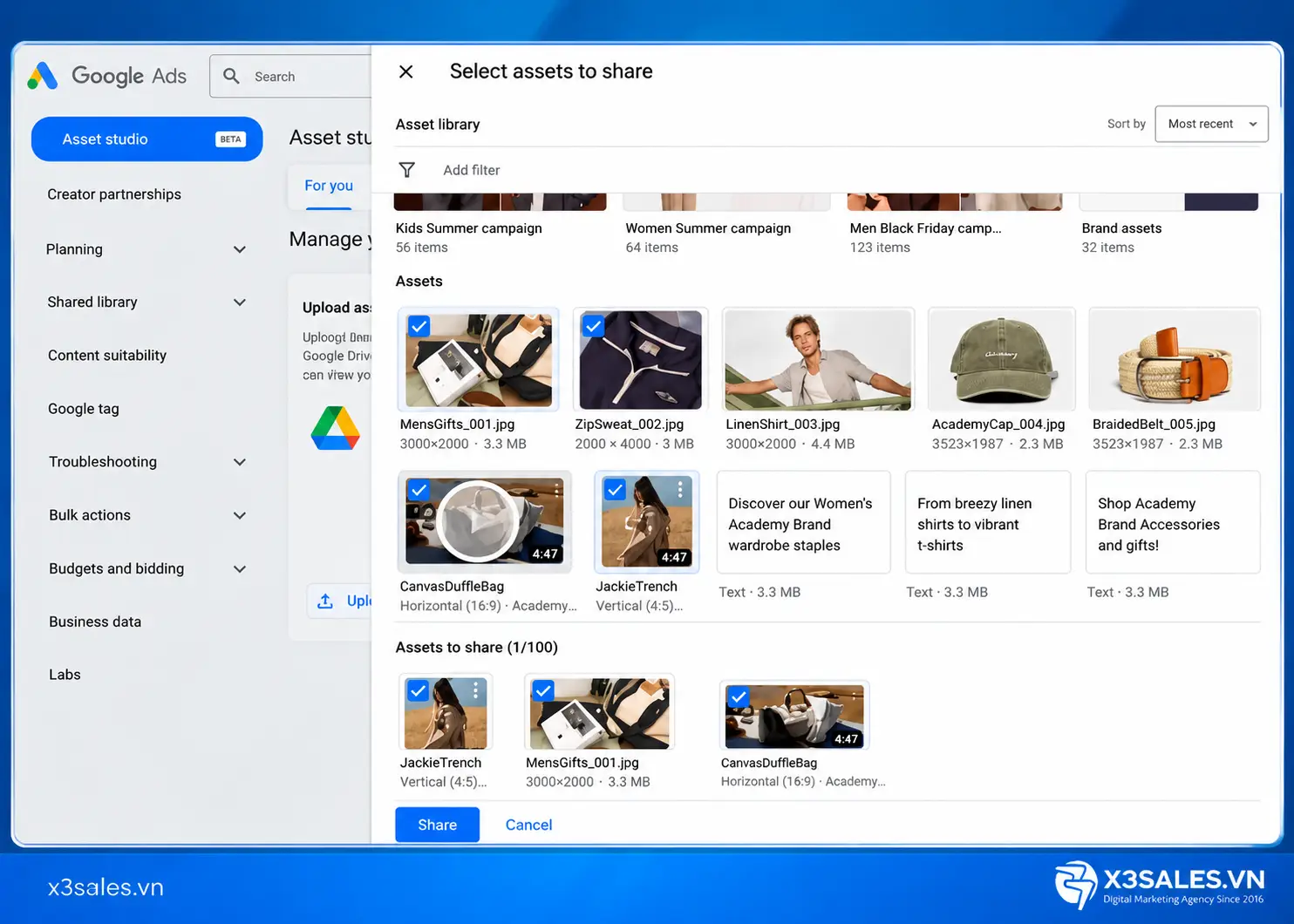Open the Kids Summer campaign folder
This screenshot has width=1294, height=924.
500,223
